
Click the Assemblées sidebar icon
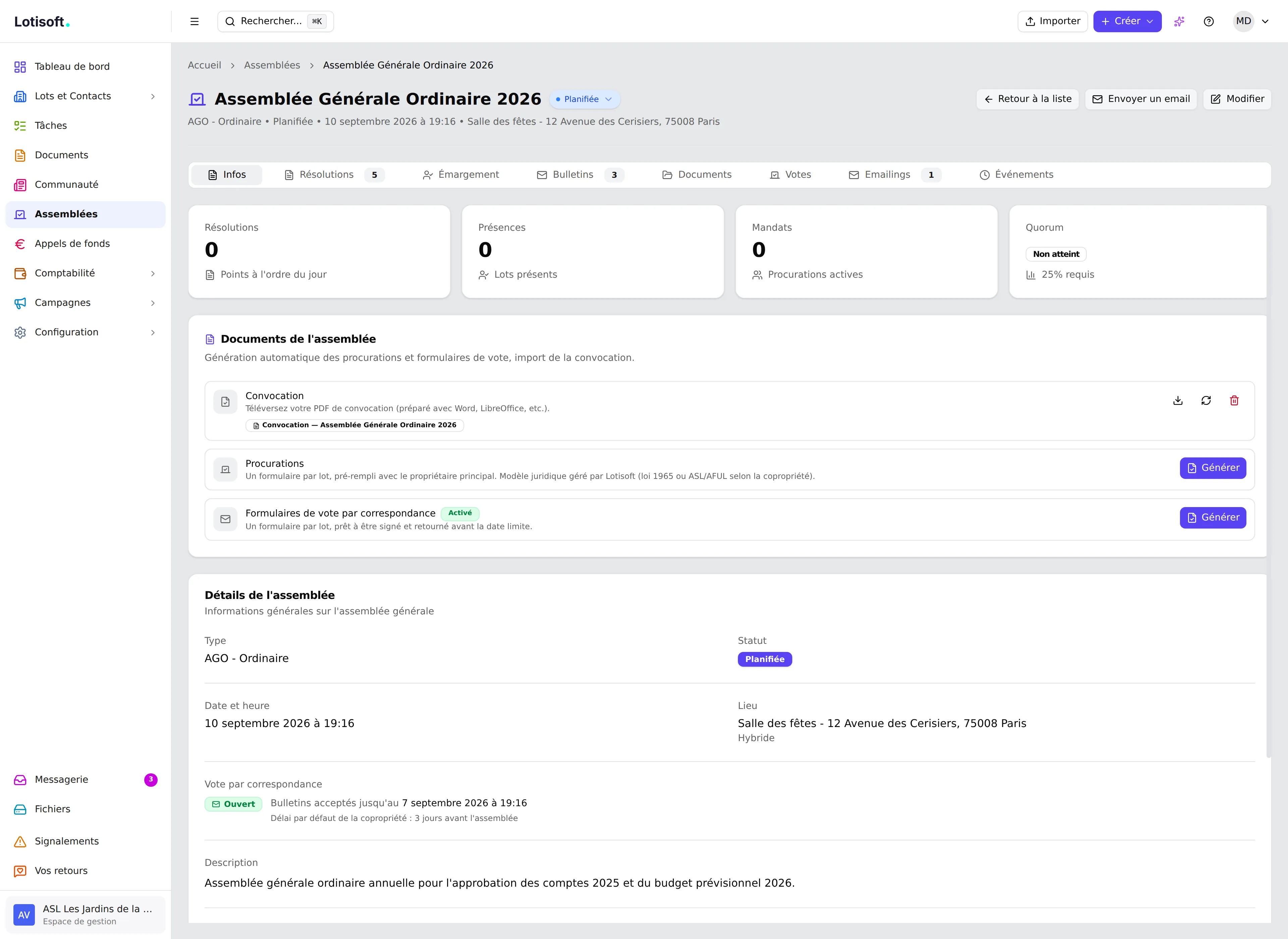click(20, 214)
